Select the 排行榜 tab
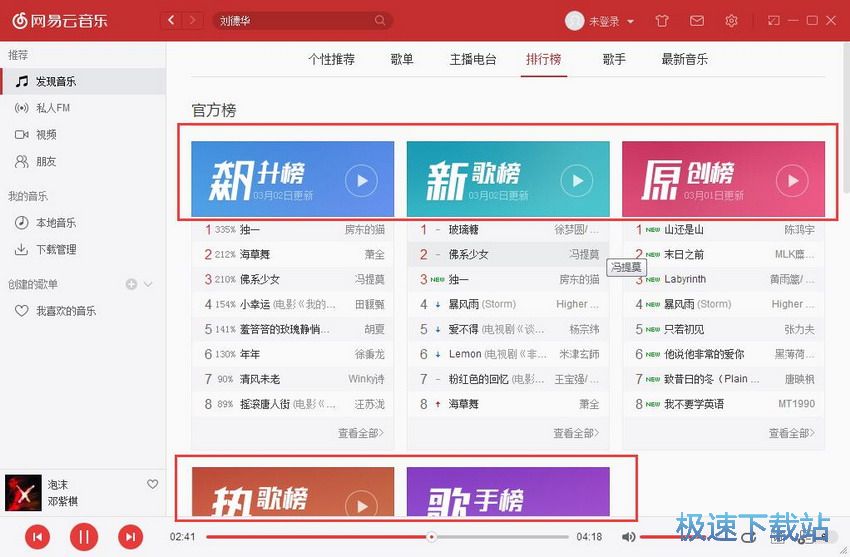This screenshot has width=850, height=557. [543, 59]
